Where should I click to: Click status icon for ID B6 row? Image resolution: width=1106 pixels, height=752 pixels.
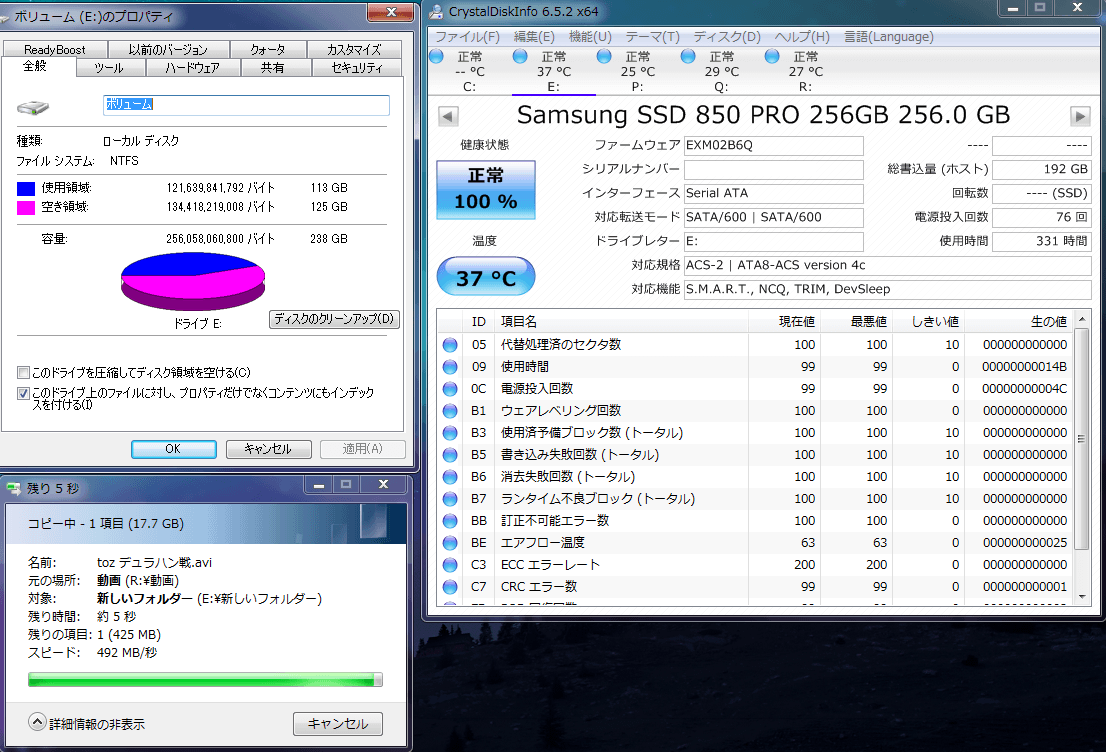pyautogui.click(x=450, y=477)
